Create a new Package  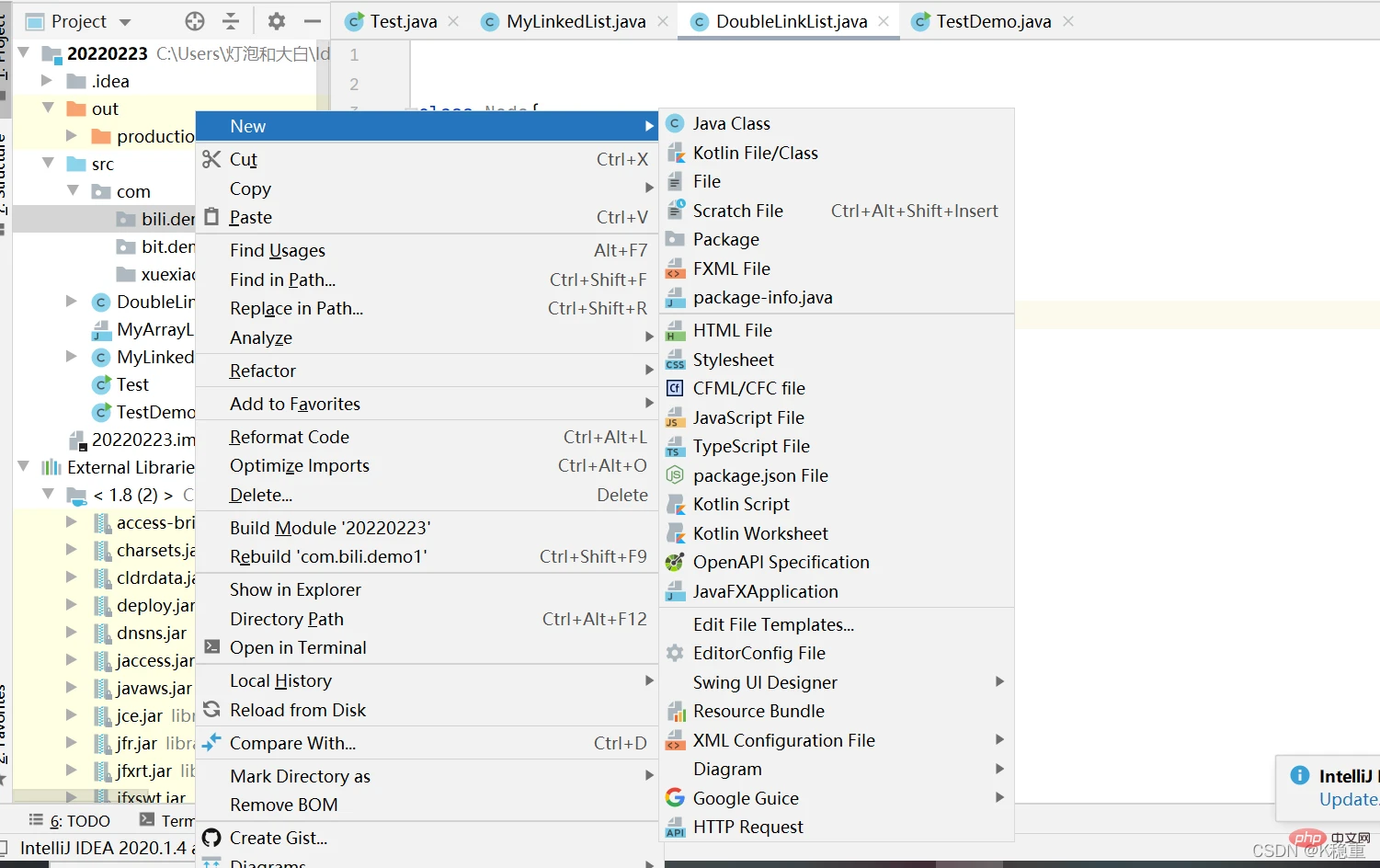(725, 239)
